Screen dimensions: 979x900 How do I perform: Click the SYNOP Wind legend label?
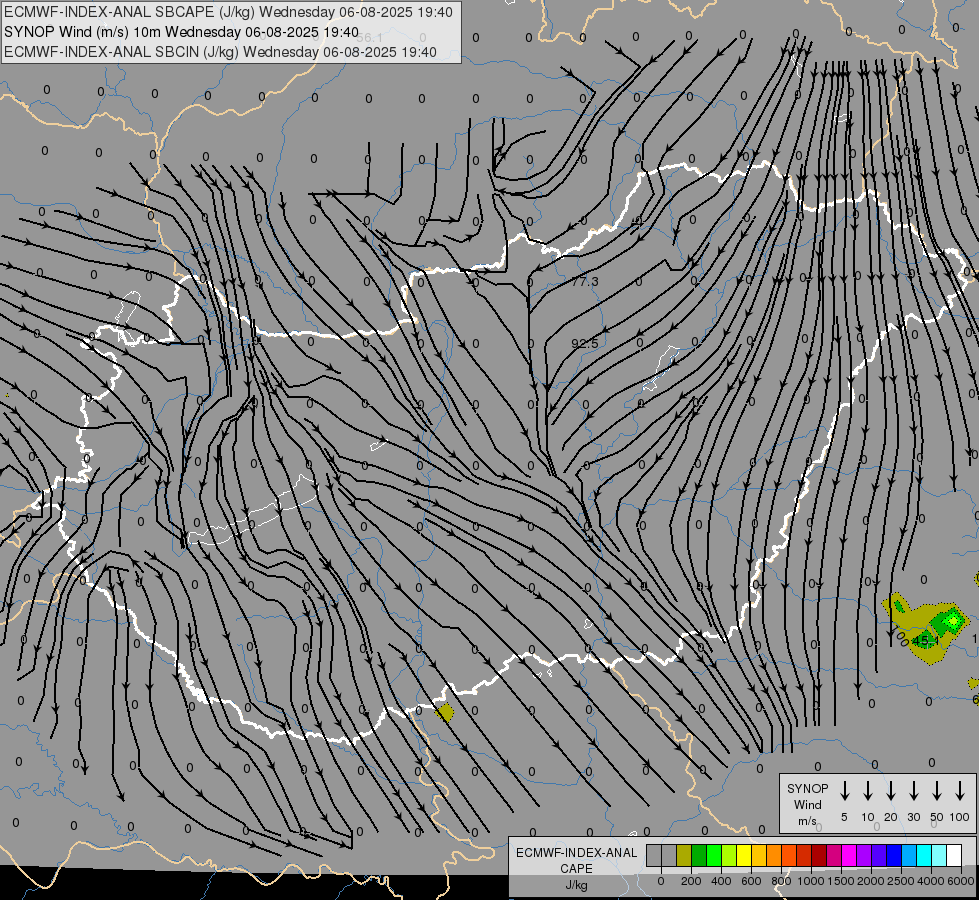(807, 796)
